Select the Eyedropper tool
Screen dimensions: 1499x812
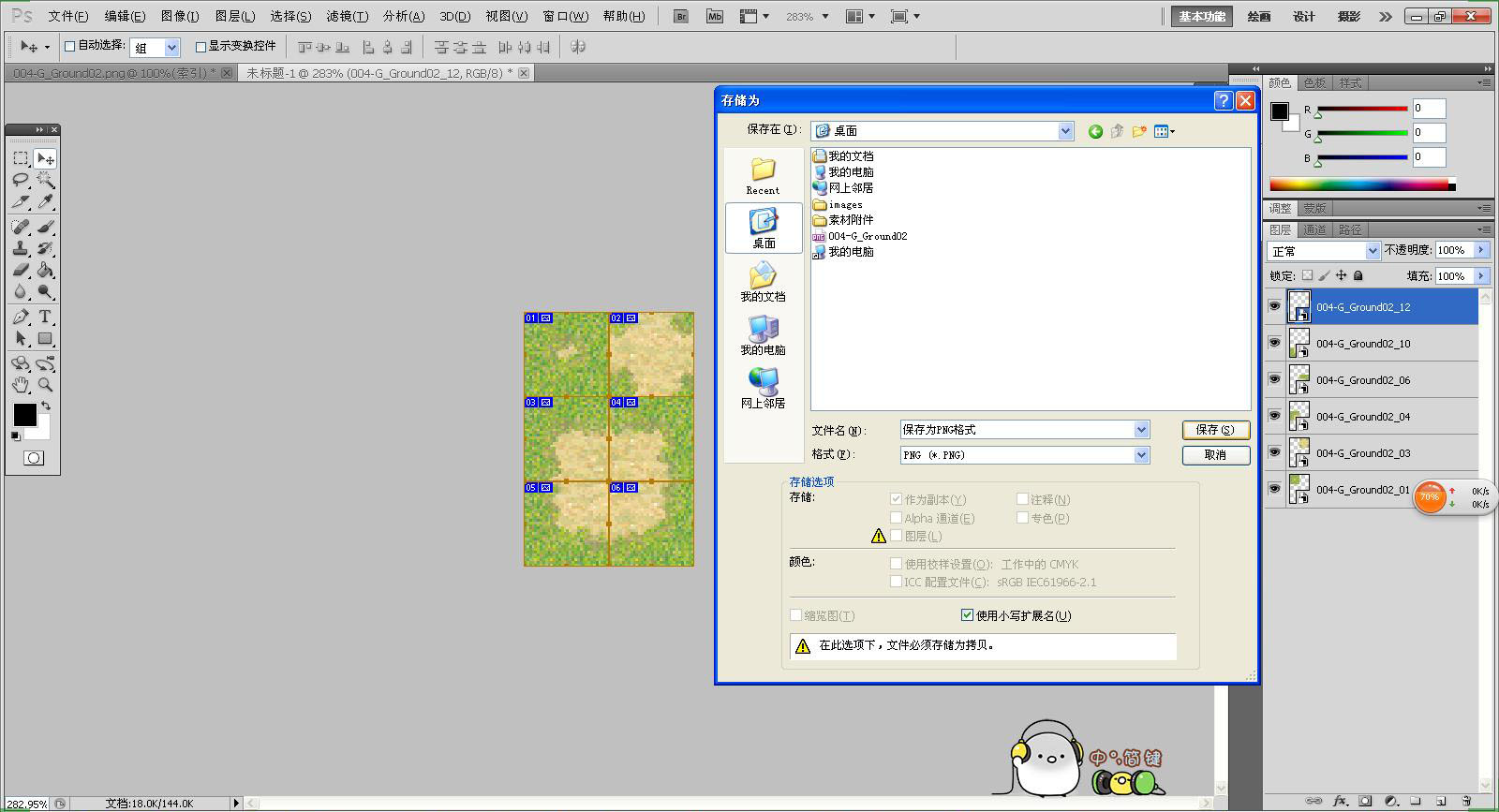click(45, 201)
